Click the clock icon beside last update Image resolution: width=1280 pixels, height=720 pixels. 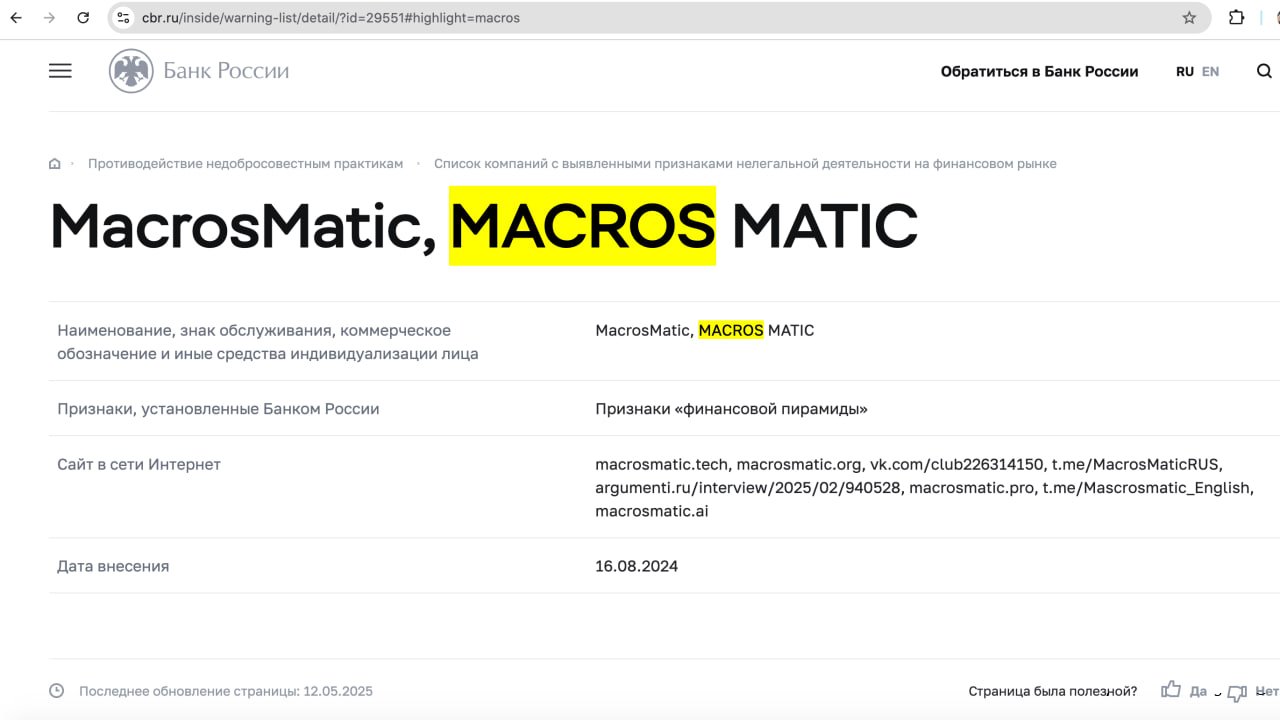(x=57, y=691)
